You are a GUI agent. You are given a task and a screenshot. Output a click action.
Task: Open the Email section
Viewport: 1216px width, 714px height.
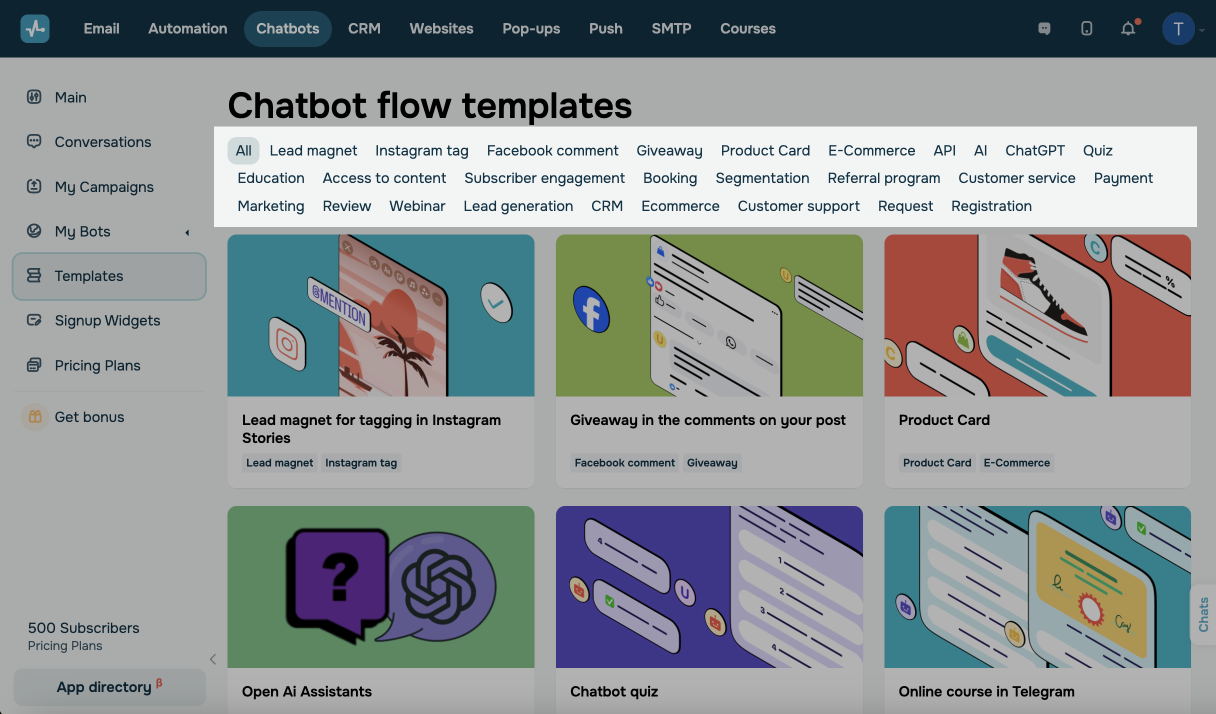tap(102, 28)
